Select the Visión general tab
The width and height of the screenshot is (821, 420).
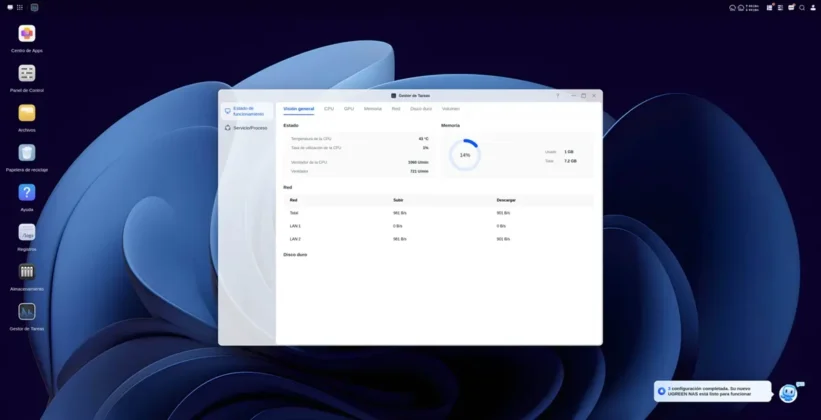point(298,109)
